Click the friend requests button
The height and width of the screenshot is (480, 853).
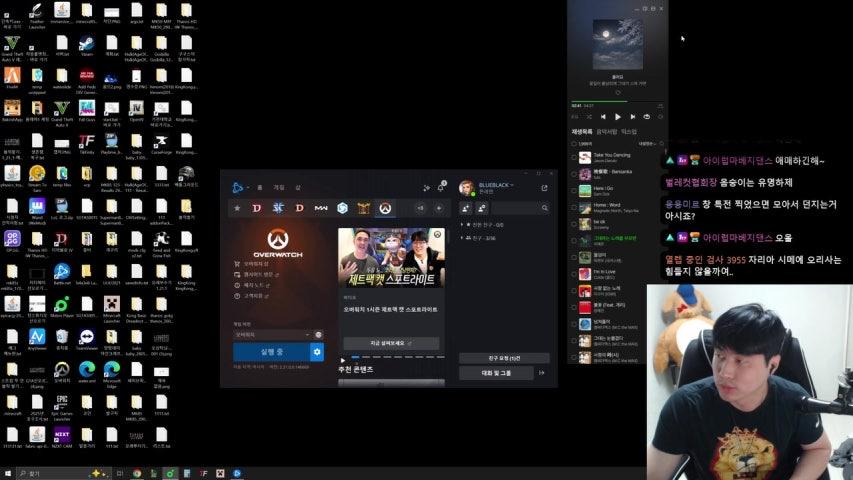(504, 358)
